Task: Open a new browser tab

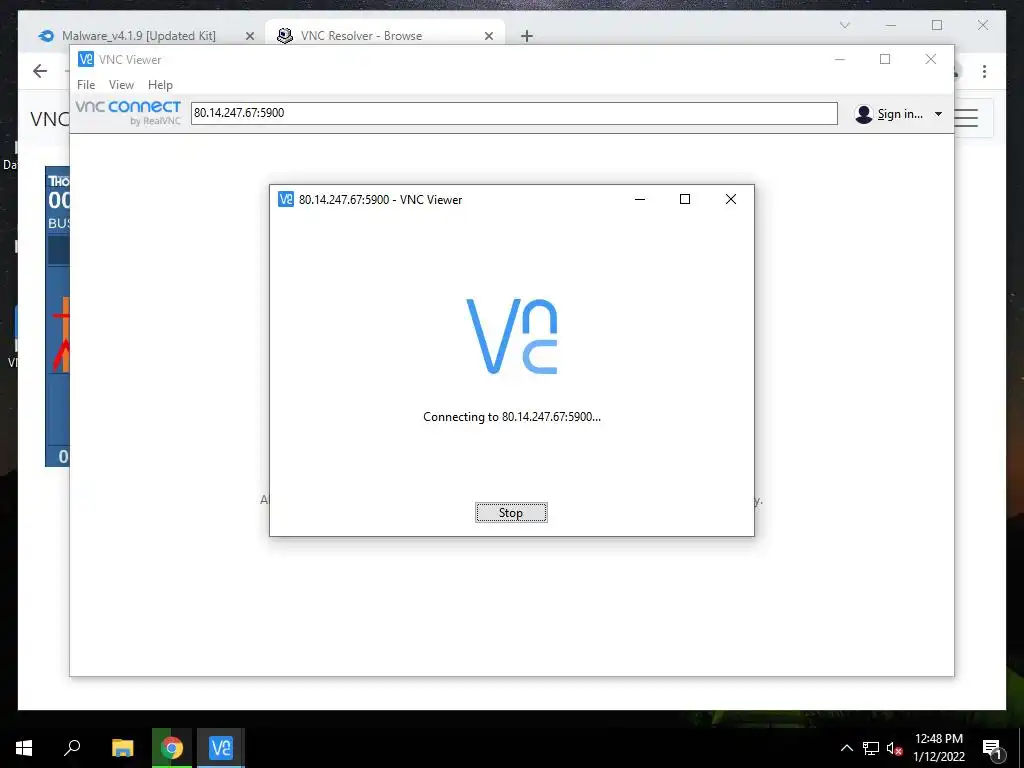Action: 527,36
